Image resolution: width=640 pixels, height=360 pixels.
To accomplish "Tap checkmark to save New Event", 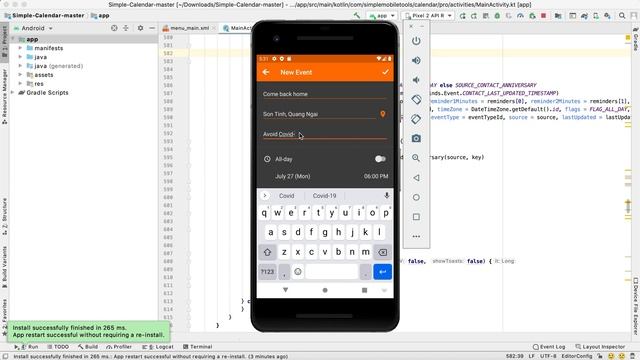I will (x=385, y=72).
